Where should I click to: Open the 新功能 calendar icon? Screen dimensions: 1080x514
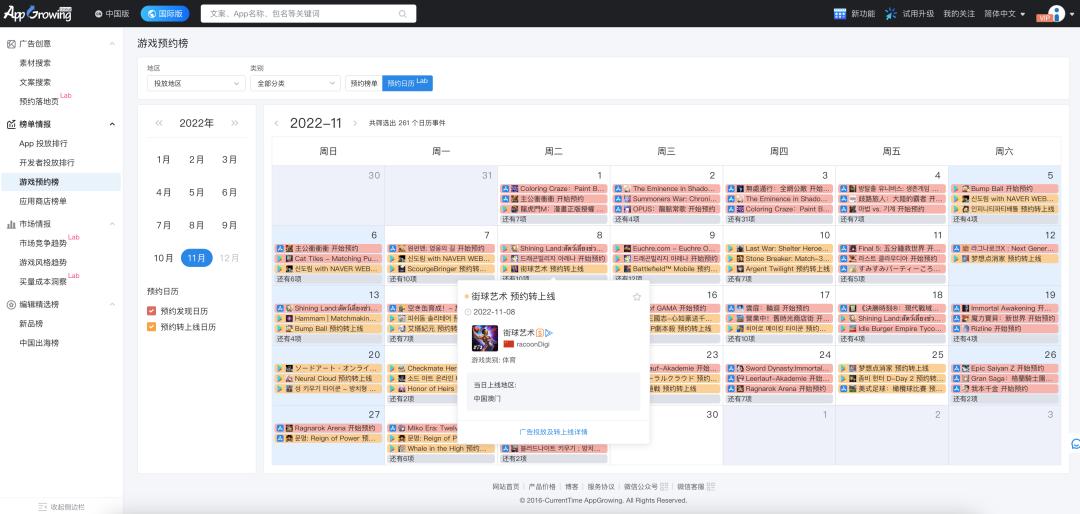tap(840, 14)
